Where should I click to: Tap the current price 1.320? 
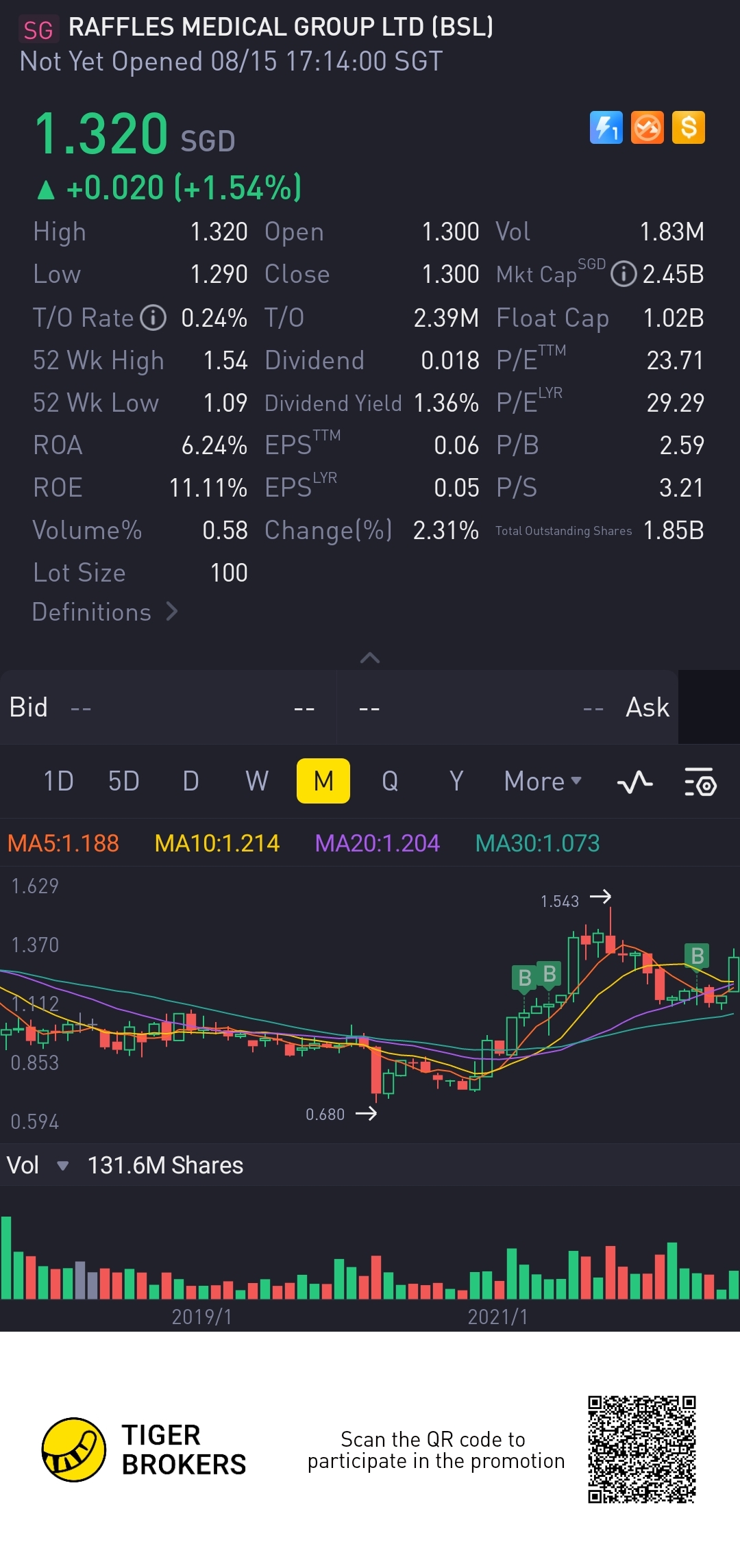click(x=101, y=134)
